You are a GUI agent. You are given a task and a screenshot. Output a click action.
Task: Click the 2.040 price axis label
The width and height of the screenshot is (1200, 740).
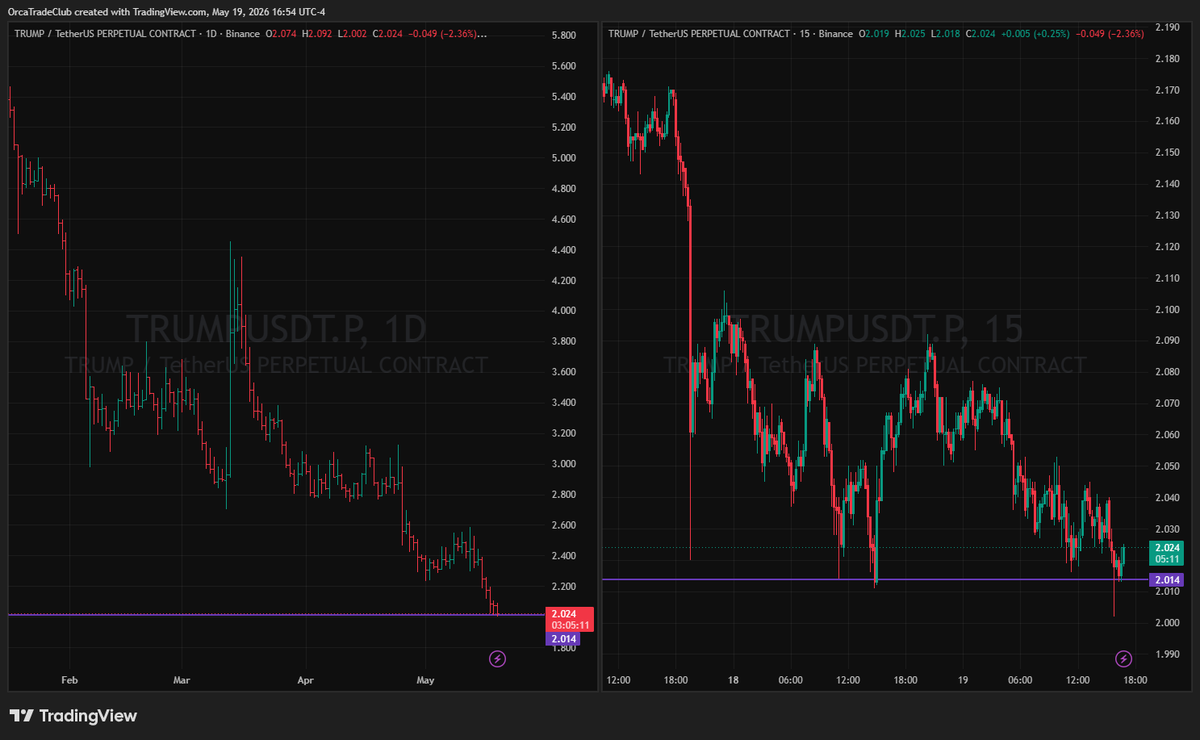tap(1166, 497)
